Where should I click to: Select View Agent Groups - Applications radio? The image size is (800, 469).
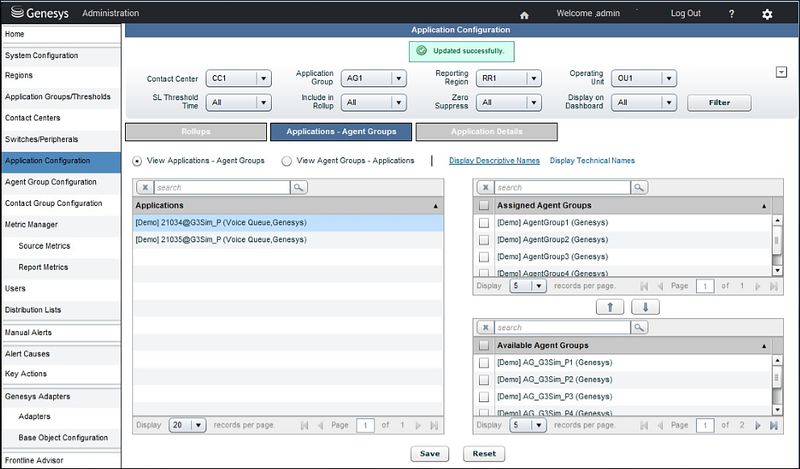point(287,161)
